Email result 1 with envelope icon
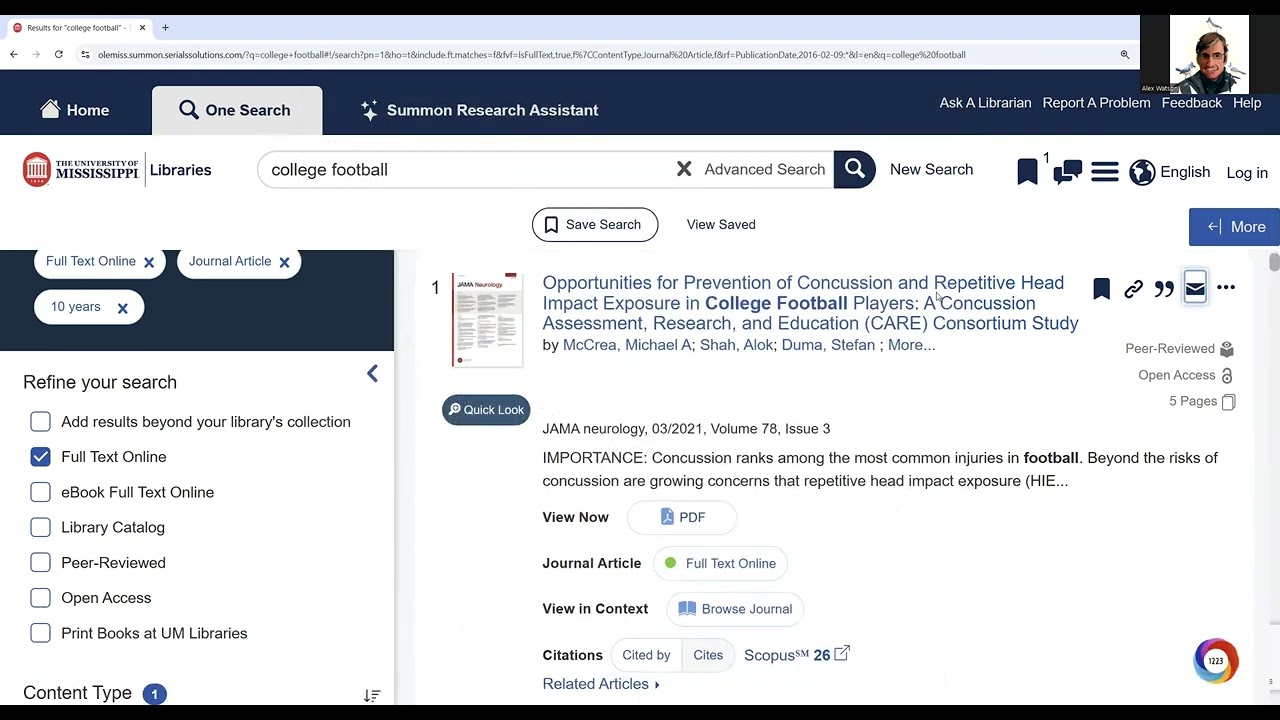The height and width of the screenshot is (720, 1280). click(x=1195, y=289)
